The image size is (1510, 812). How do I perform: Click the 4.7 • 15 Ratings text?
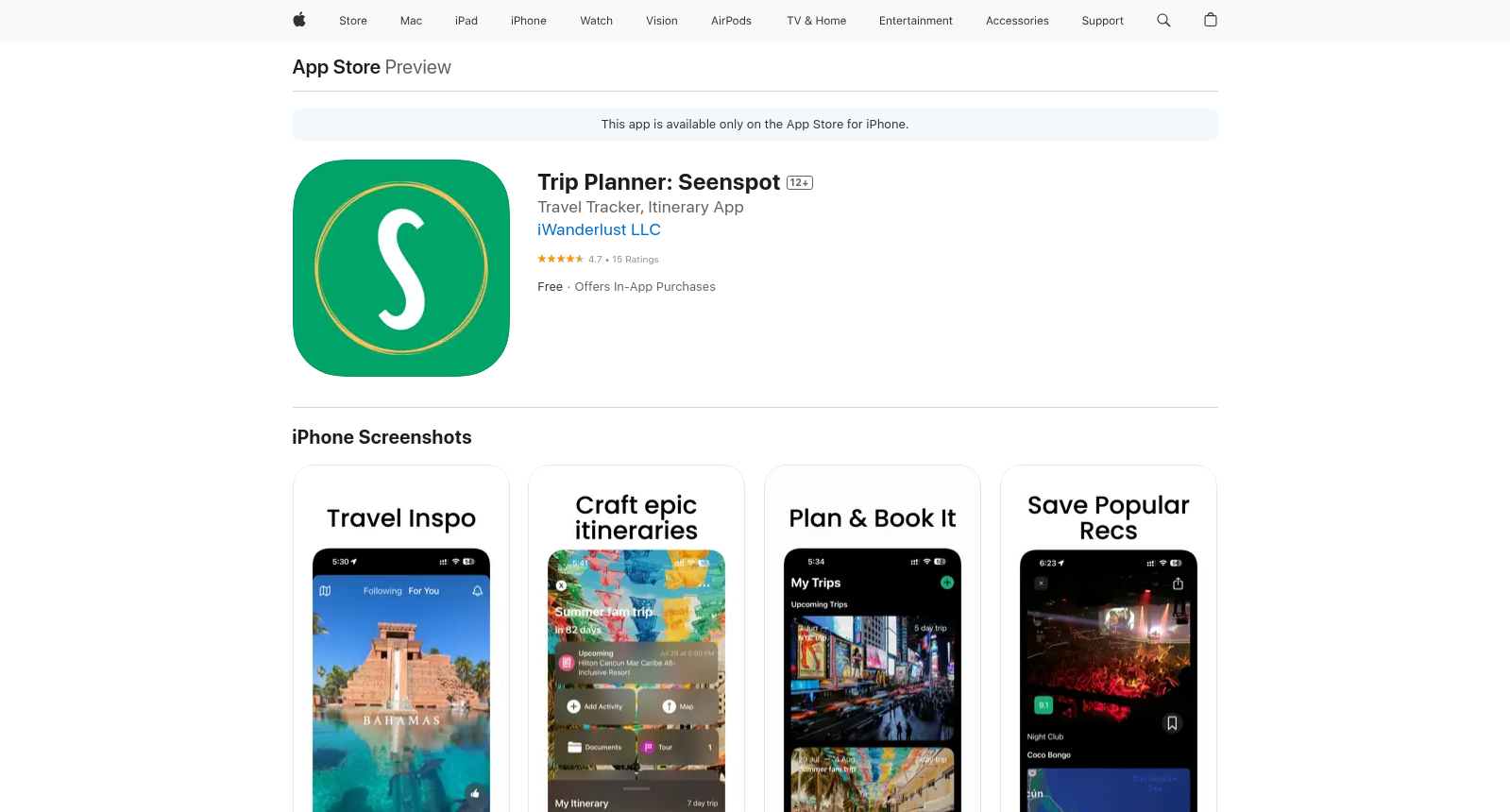(x=623, y=260)
